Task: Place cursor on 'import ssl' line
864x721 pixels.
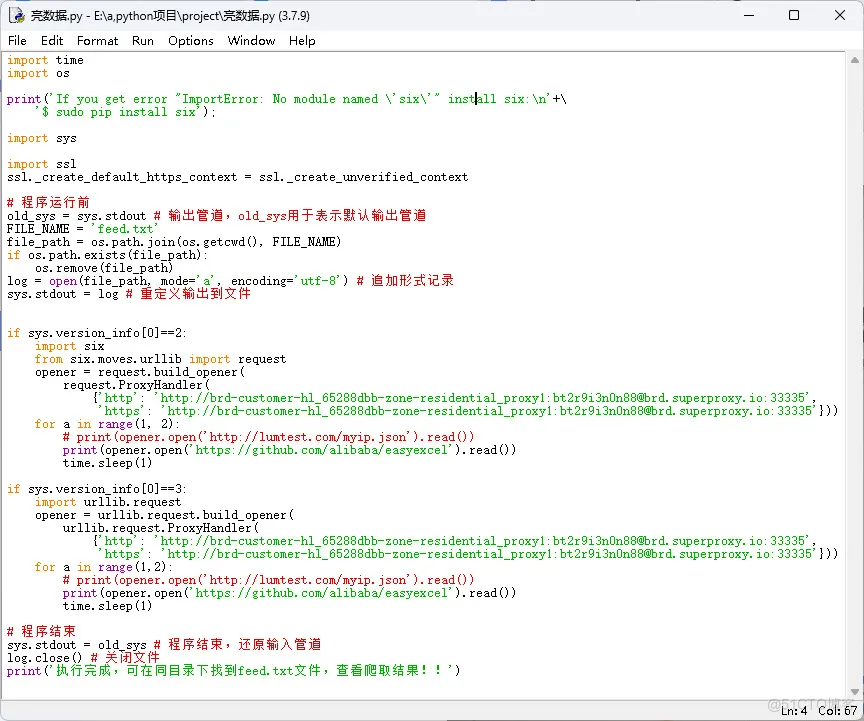Action: click(41, 164)
